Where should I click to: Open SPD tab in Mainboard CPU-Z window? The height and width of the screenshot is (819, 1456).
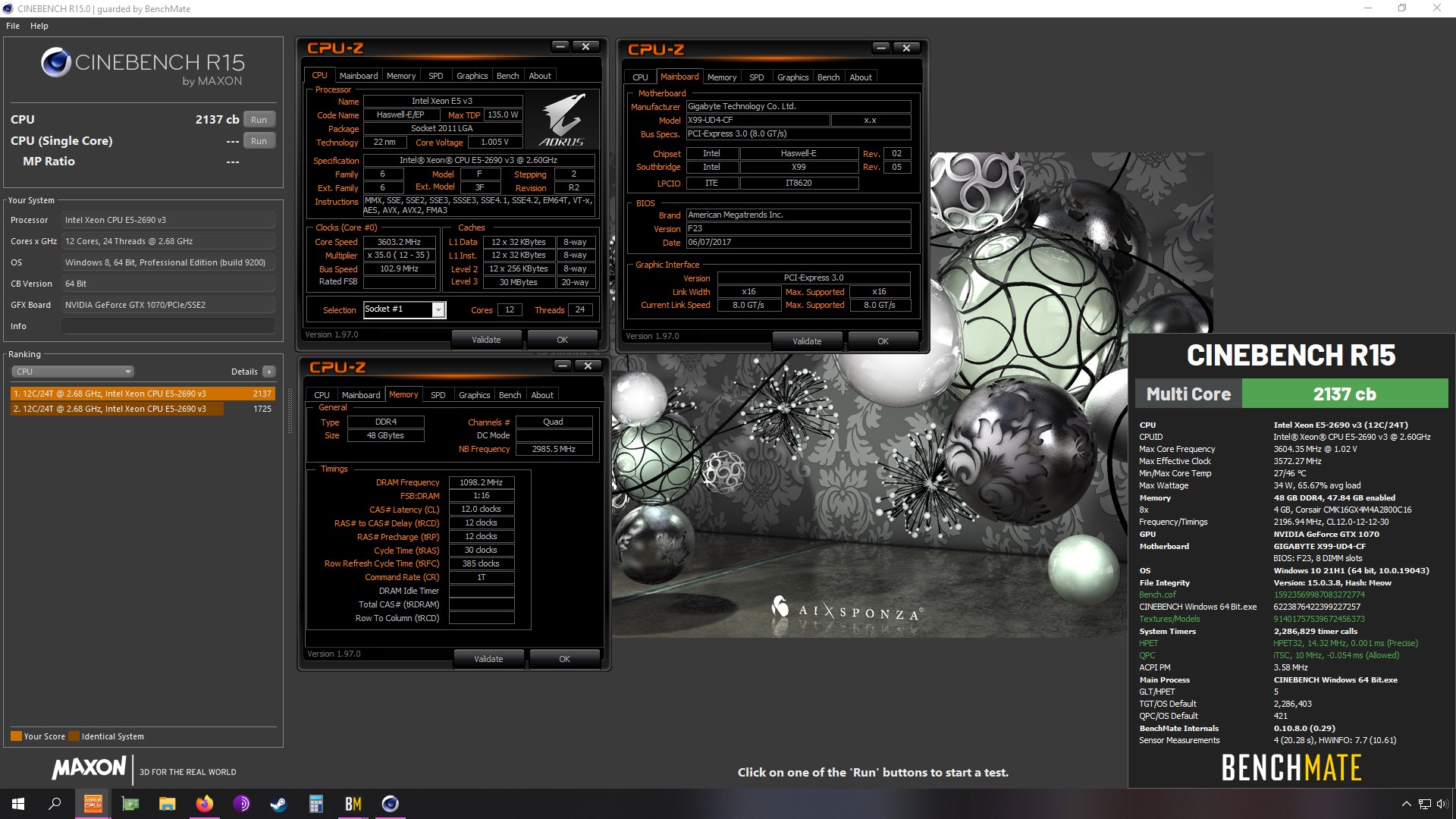point(757,77)
